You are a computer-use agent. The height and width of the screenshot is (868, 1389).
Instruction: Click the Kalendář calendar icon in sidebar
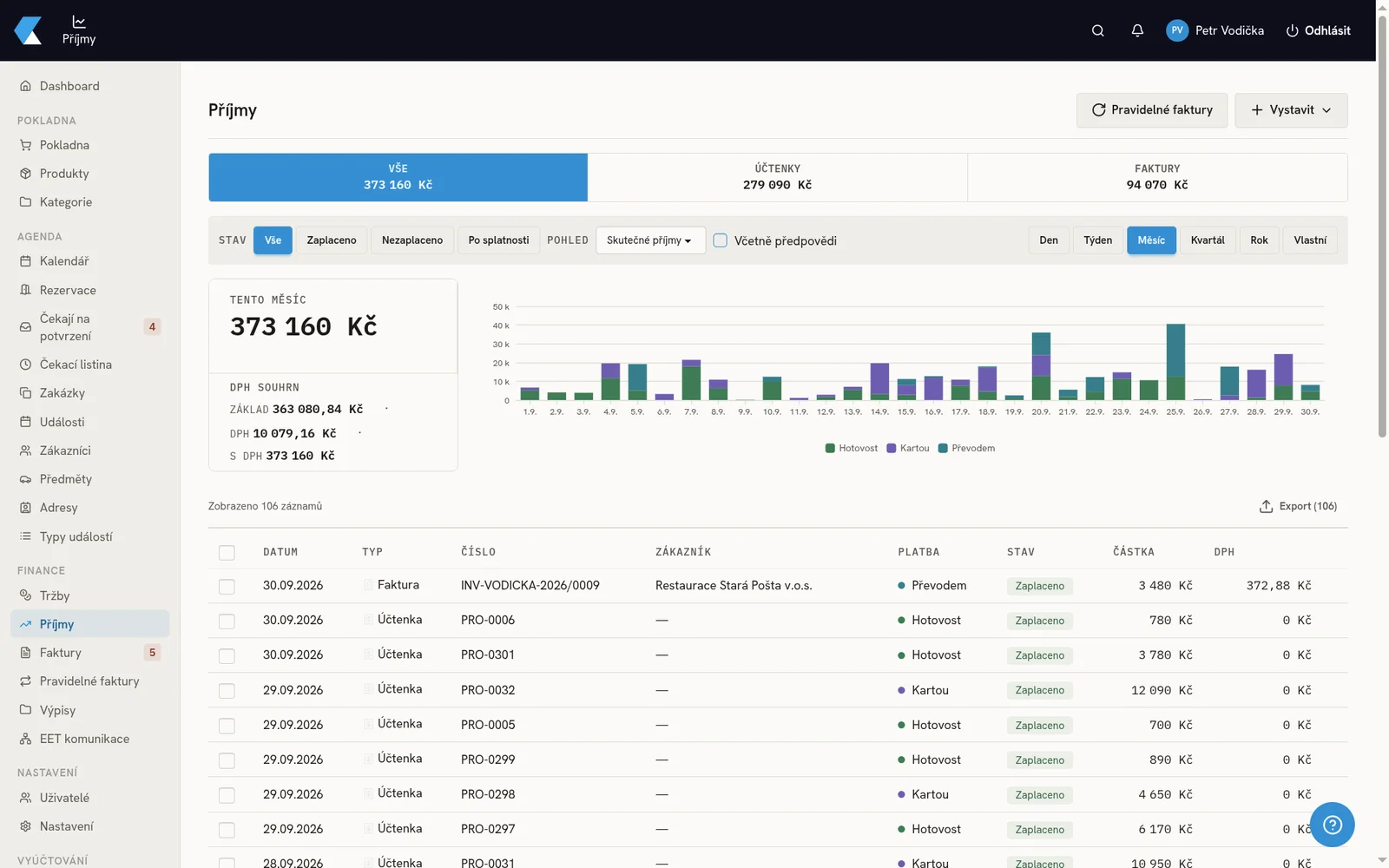[x=25, y=261]
